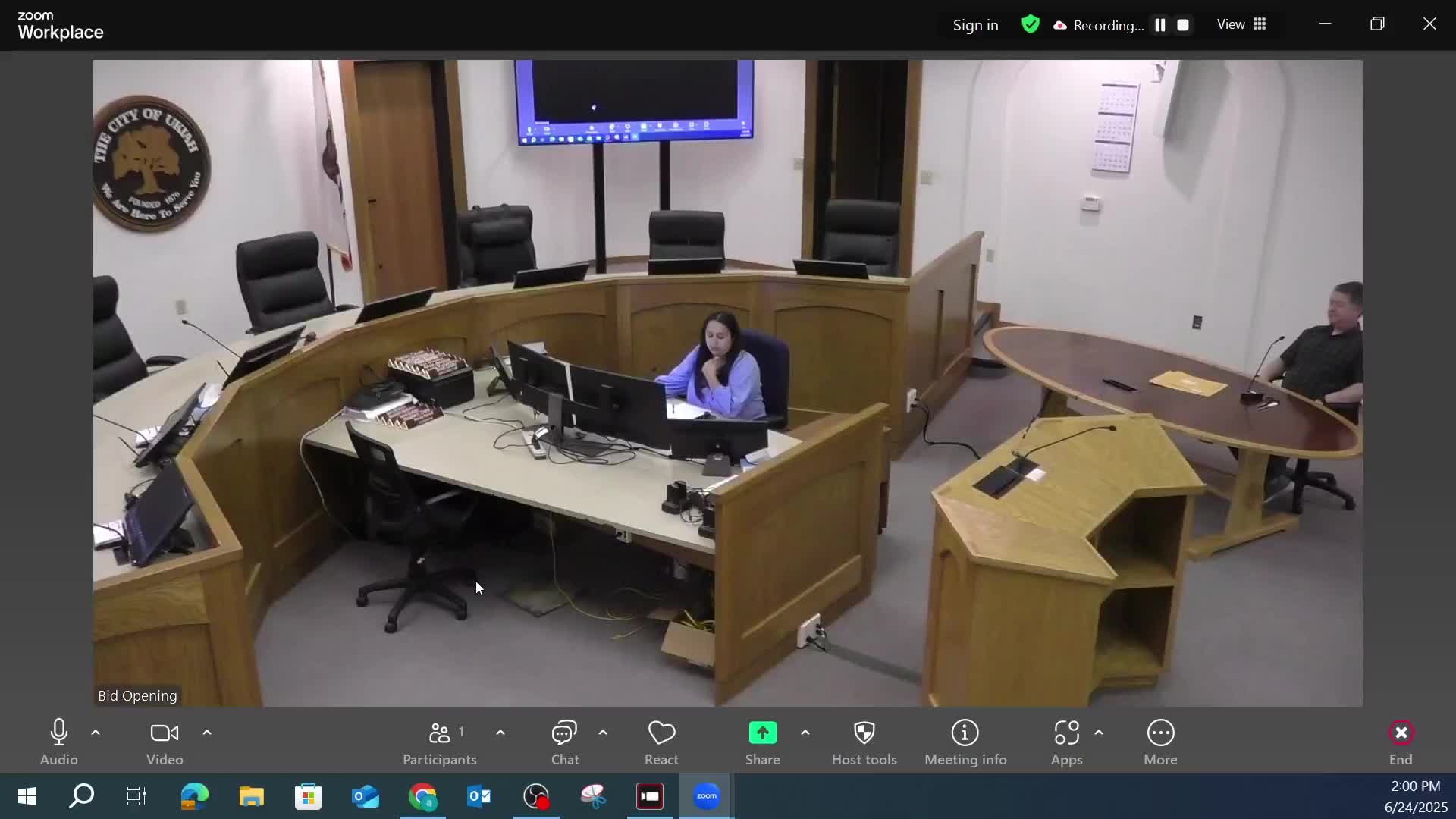1456x819 pixels.
Task: Open the React reactions panel
Action: 661,739
